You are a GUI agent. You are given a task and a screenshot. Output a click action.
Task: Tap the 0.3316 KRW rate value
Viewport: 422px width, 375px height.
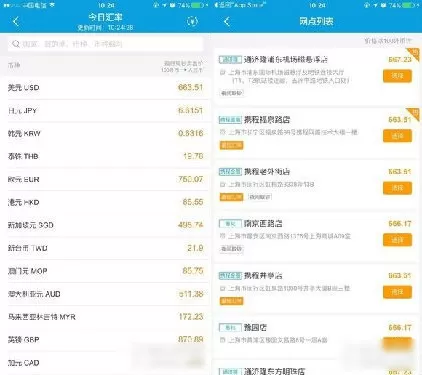[x=190, y=133]
